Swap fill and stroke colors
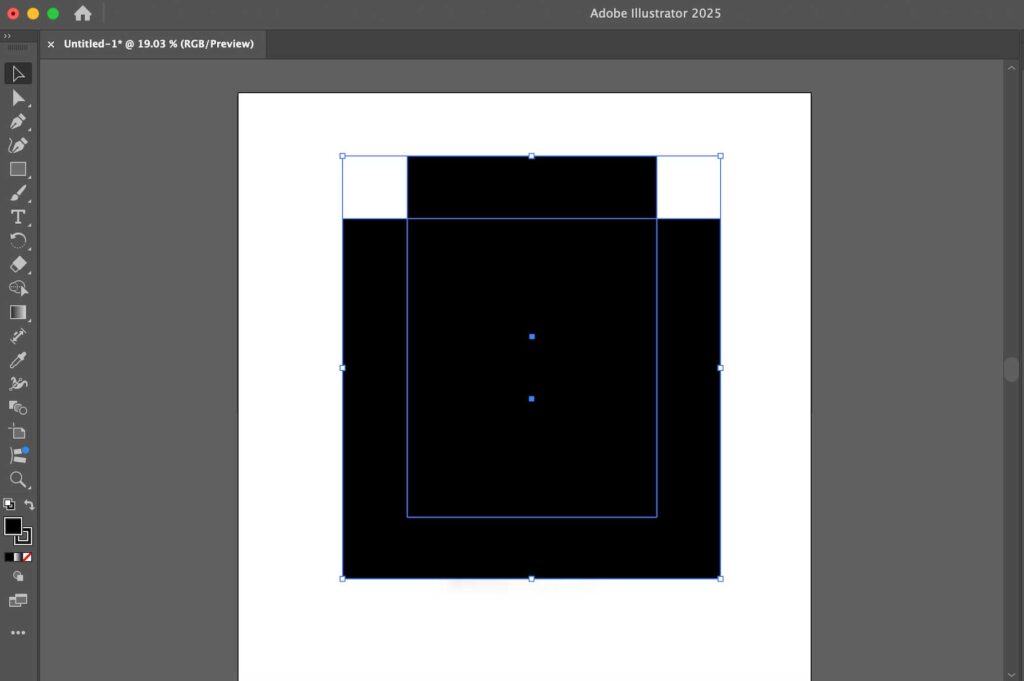The width and height of the screenshot is (1024, 681). pos(29,505)
